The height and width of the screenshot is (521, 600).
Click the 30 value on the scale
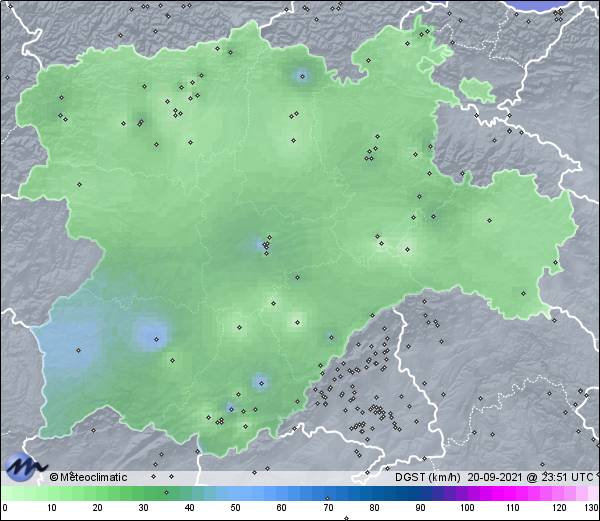[143, 508]
